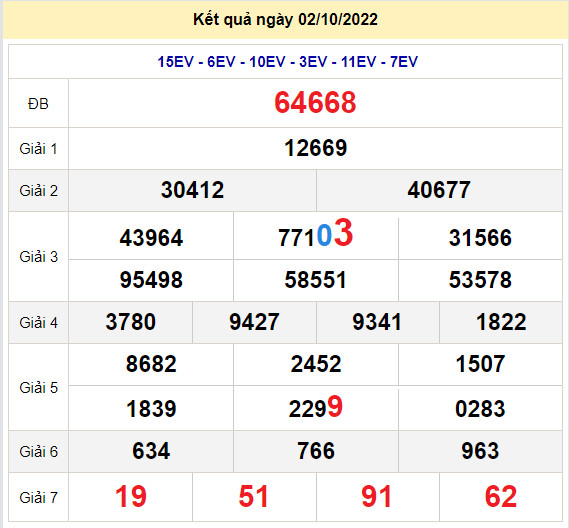Click Giải 4 number 3780
The height and width of the screenshot is (528, 569).
pos(131,322)
